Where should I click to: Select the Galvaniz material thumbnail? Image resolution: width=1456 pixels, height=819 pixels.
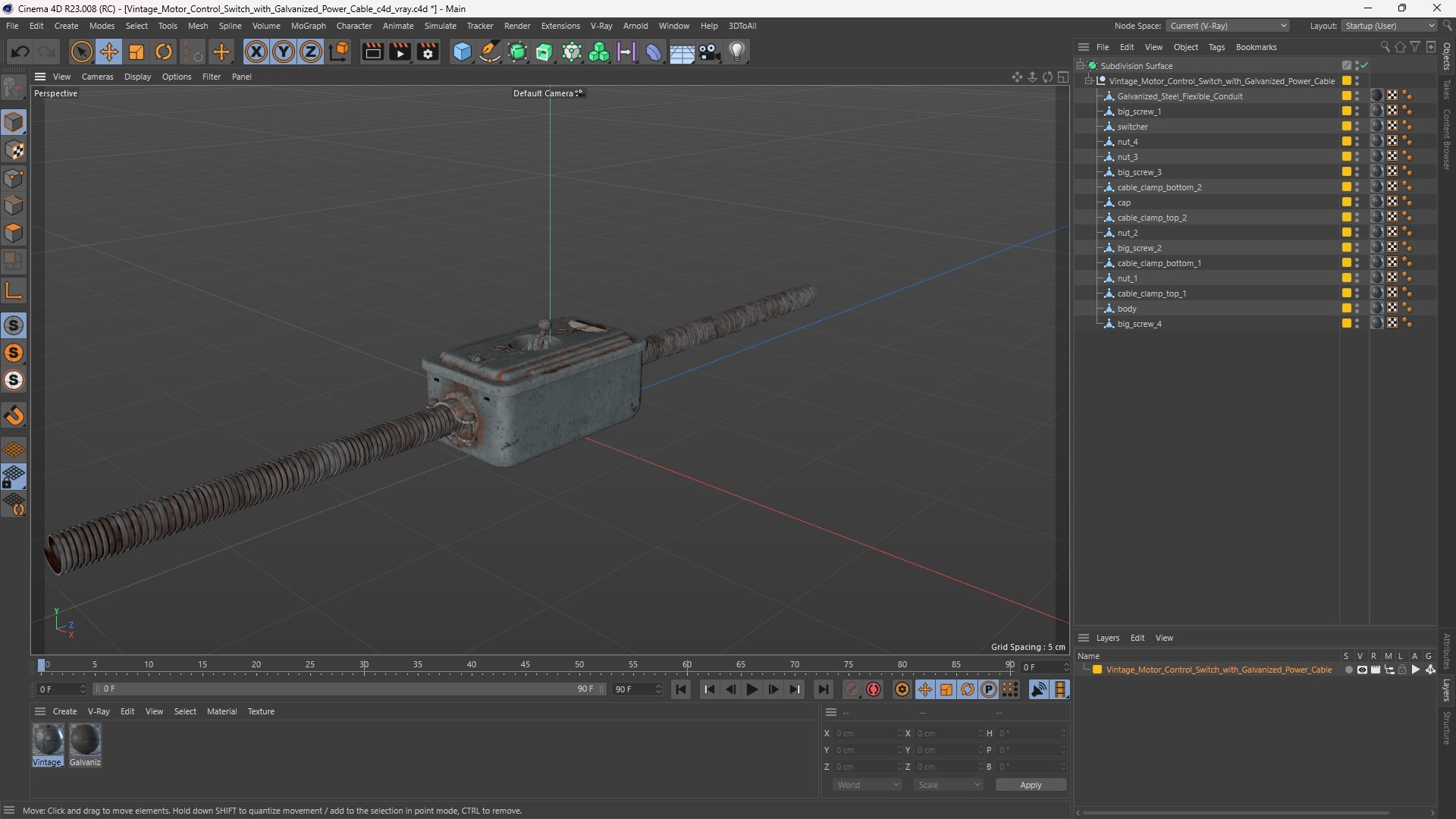tap(85, 740)
